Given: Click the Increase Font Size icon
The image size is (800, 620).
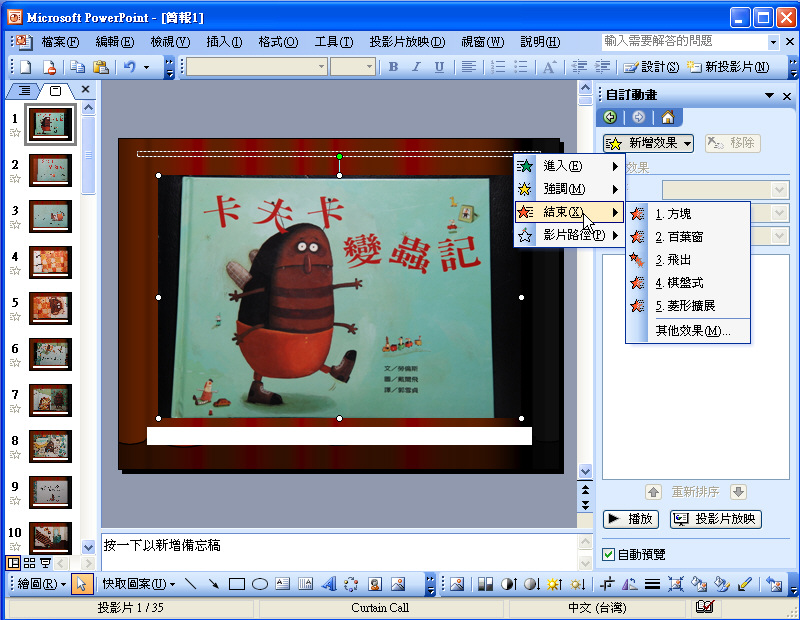Looking at the screenshot, I should (549, 67).
